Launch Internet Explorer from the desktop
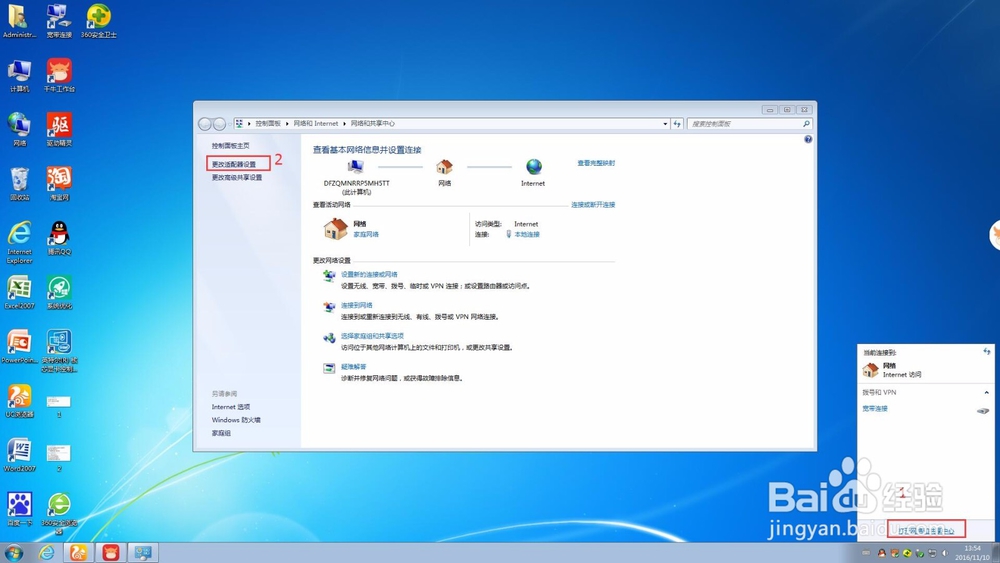The height and width of the screenshot is (563, 1000). pos(19,242)
